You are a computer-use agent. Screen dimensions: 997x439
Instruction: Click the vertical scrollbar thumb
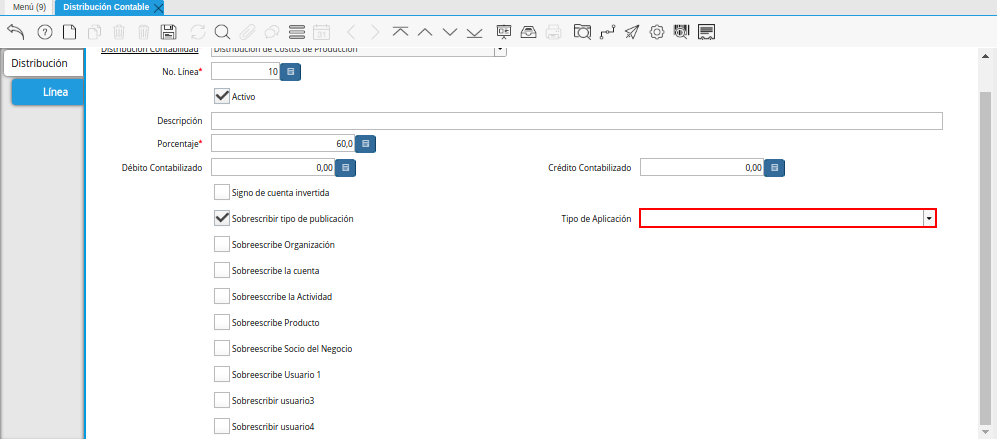pyautogui.click(x=986, y=258)
